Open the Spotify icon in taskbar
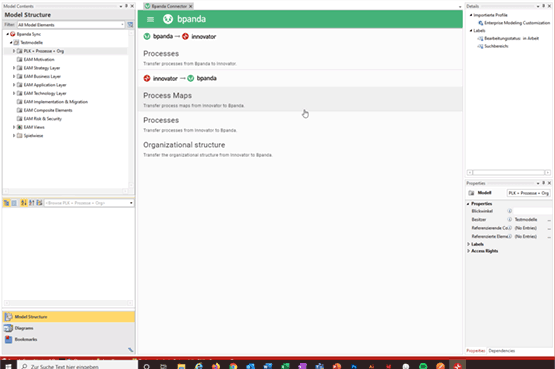555x369 pixels. (x=423, y=366)
